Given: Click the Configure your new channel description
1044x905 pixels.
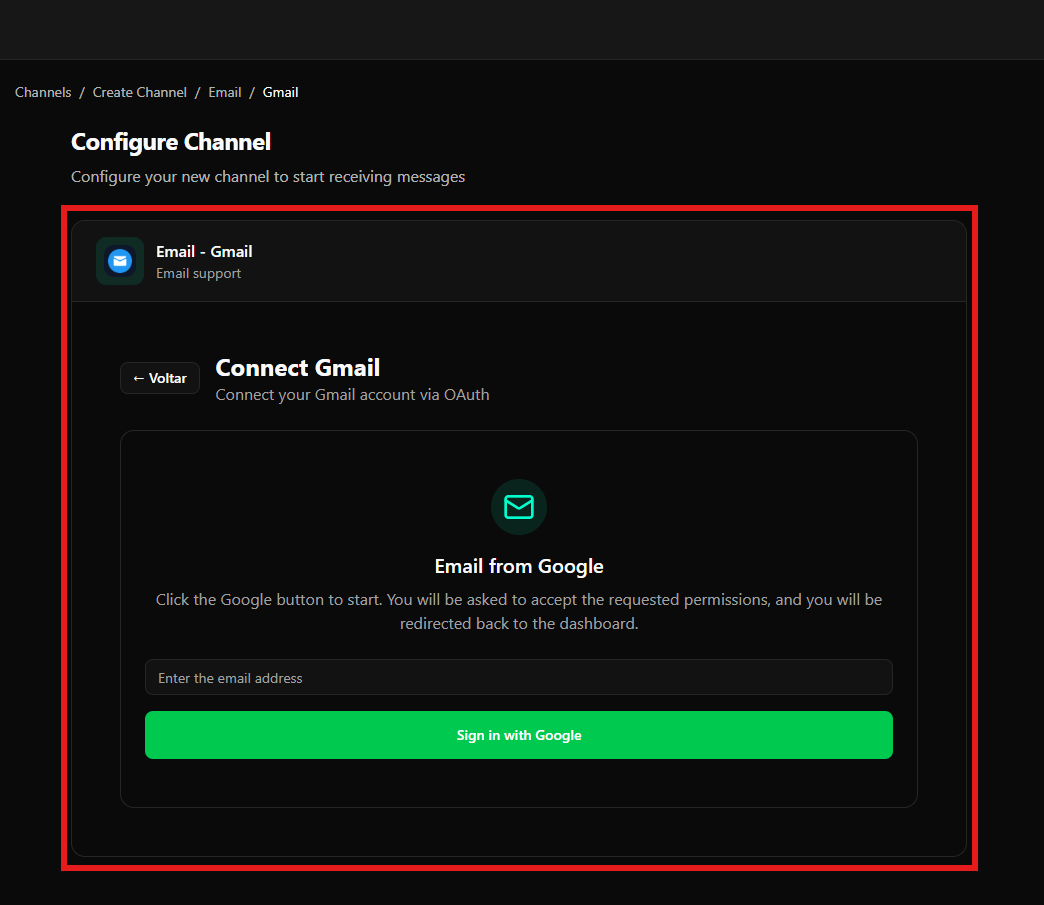Looking at the screenshot, I should [x=268, y=177].
